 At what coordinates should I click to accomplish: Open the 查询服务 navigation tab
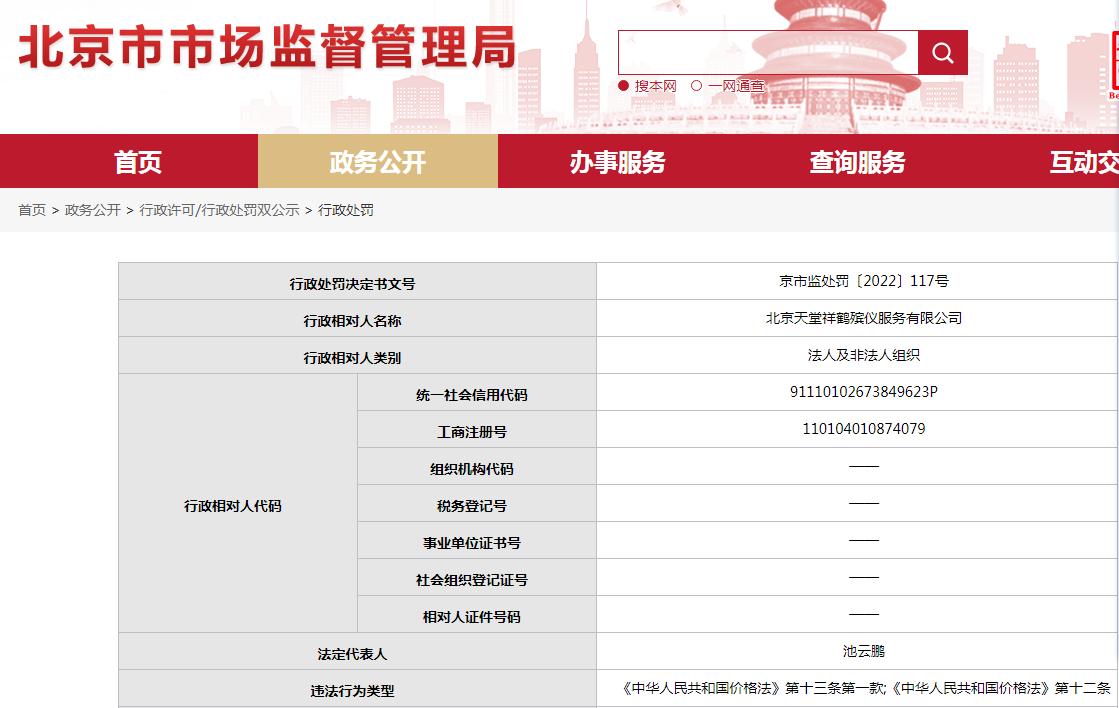(x=857, y=162)
